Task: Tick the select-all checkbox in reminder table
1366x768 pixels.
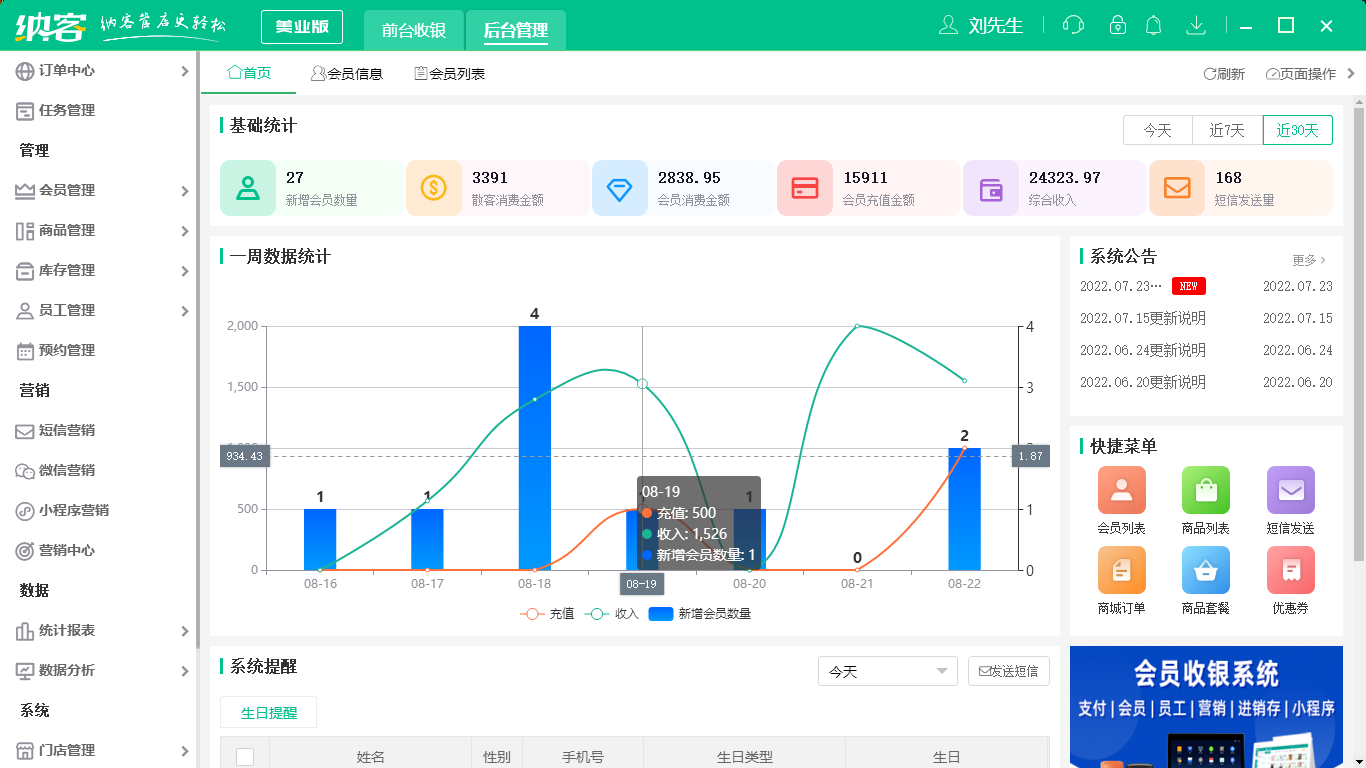Action: (245, 757)
